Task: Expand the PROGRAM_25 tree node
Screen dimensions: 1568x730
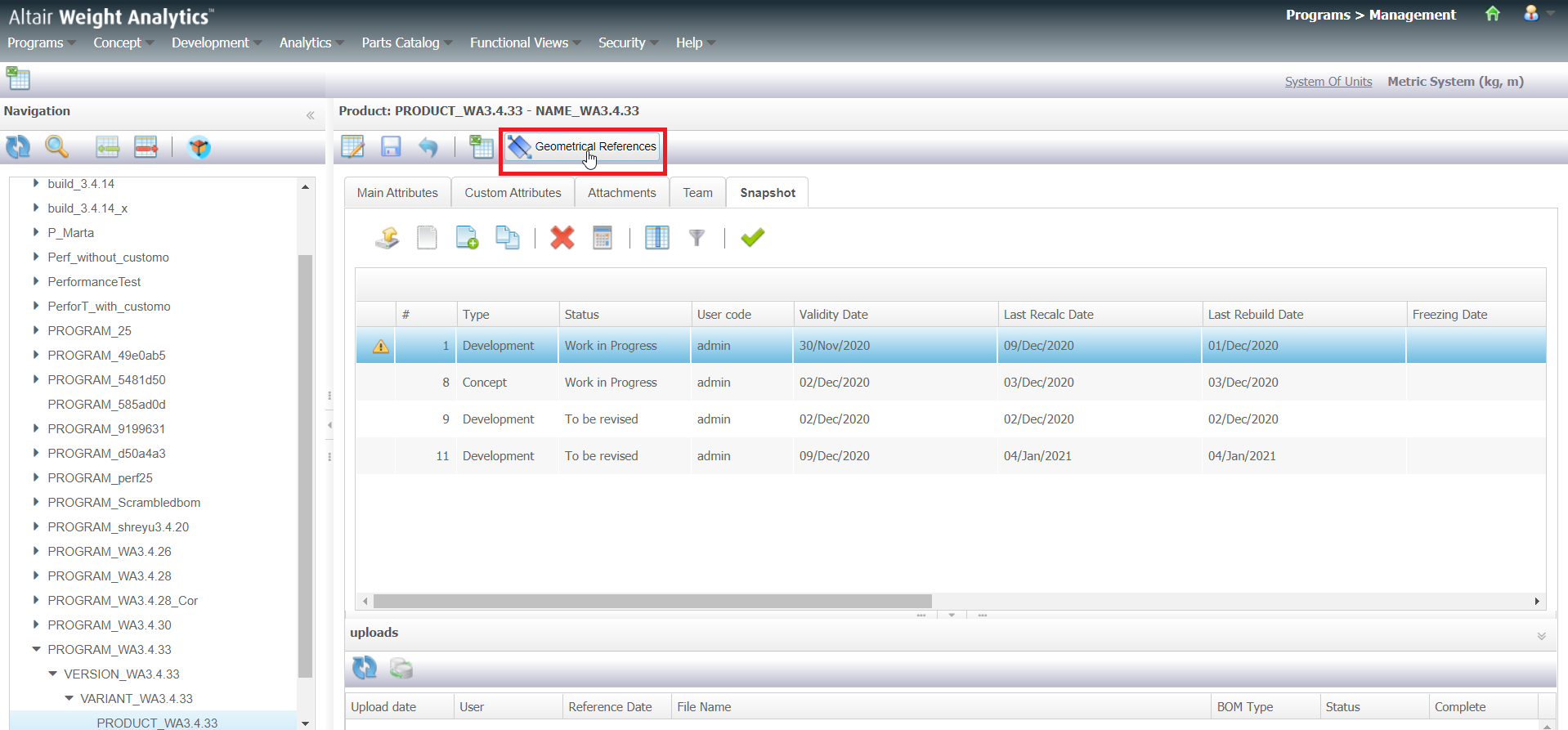Action: click(36, 330)
